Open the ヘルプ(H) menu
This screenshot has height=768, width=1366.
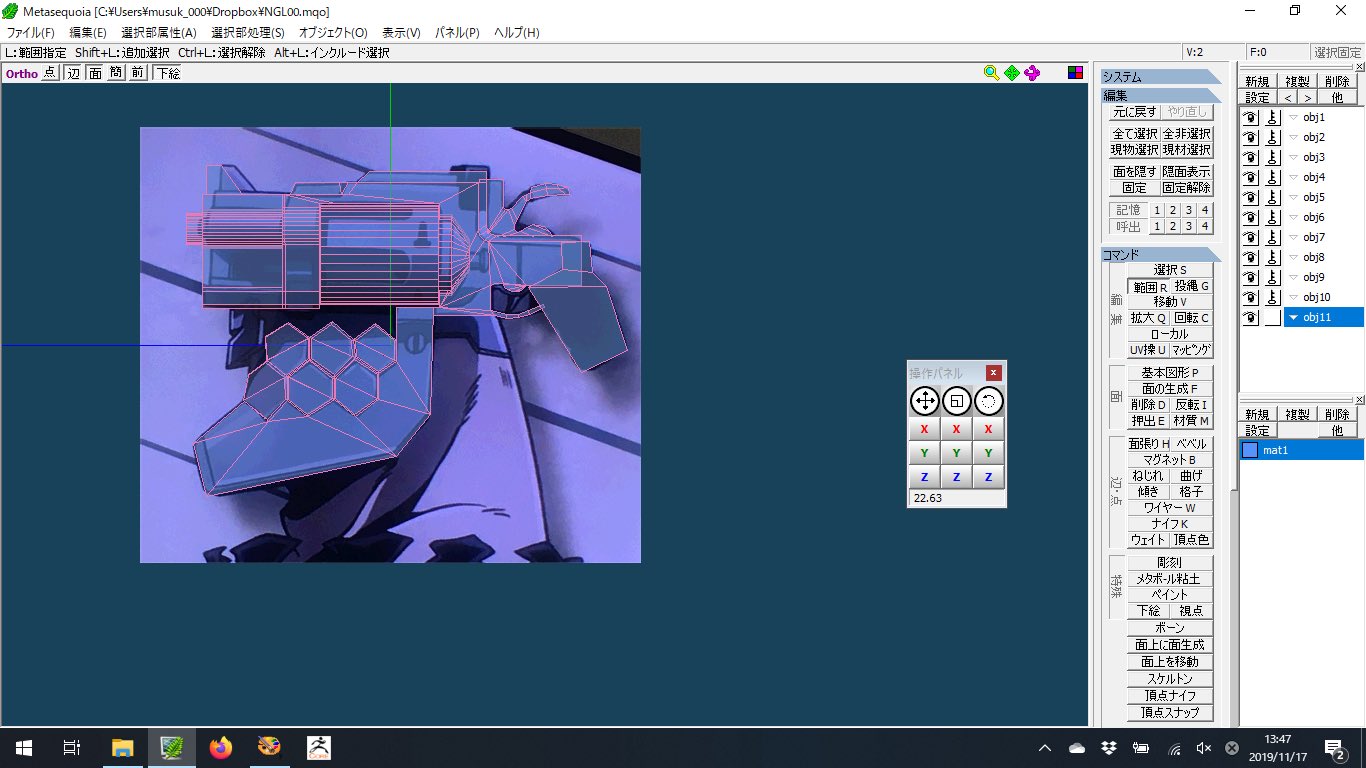(517, 32)
